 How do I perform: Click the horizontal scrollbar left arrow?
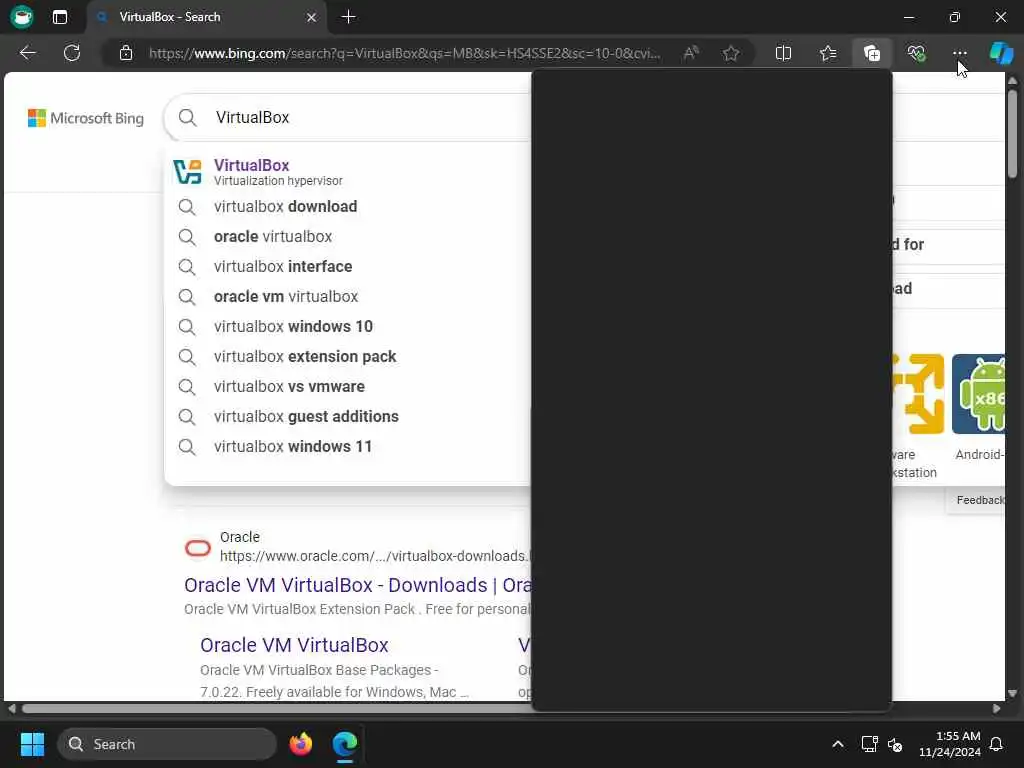coord(11,709)
